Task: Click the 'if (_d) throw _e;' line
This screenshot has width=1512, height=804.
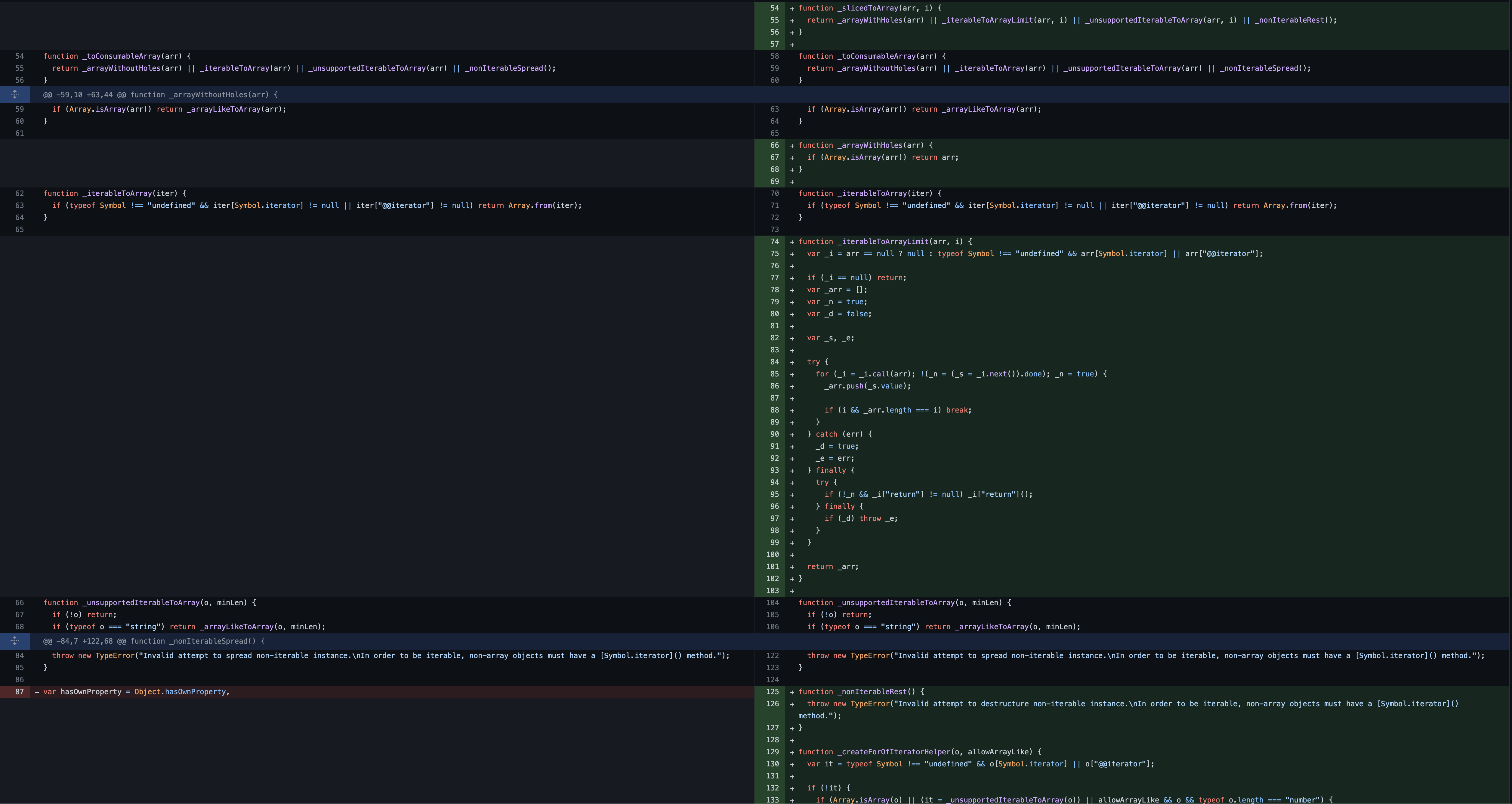Action: tap(861, 518)
